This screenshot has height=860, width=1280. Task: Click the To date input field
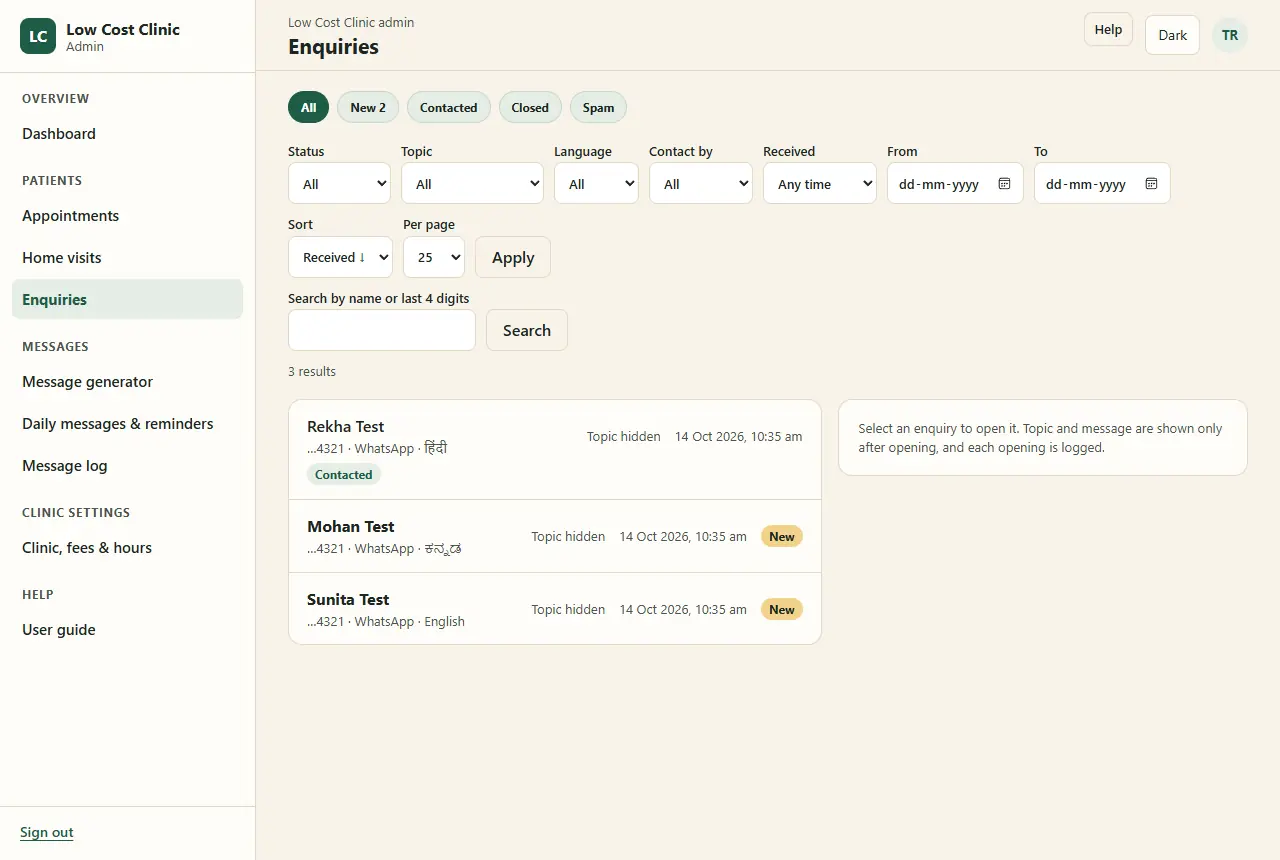click(1102, 183)
